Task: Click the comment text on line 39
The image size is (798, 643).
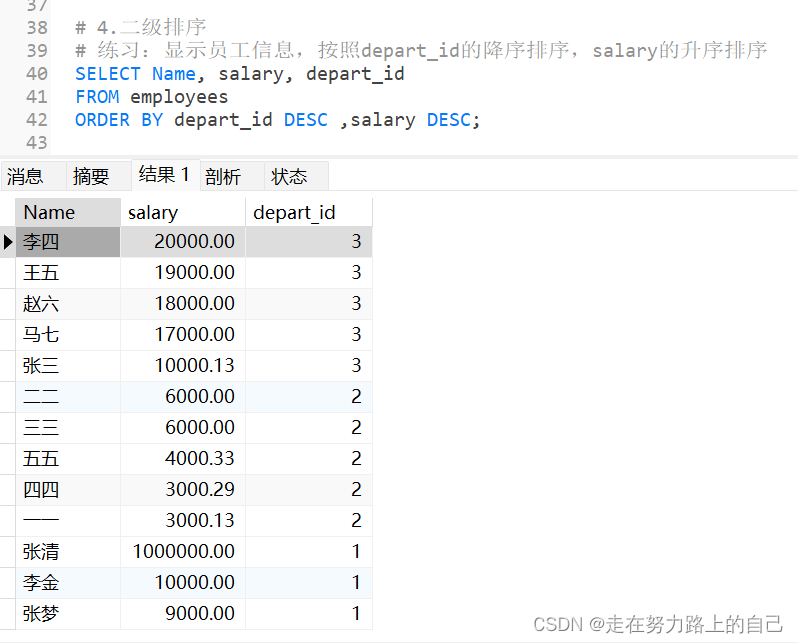Action: 421,51
